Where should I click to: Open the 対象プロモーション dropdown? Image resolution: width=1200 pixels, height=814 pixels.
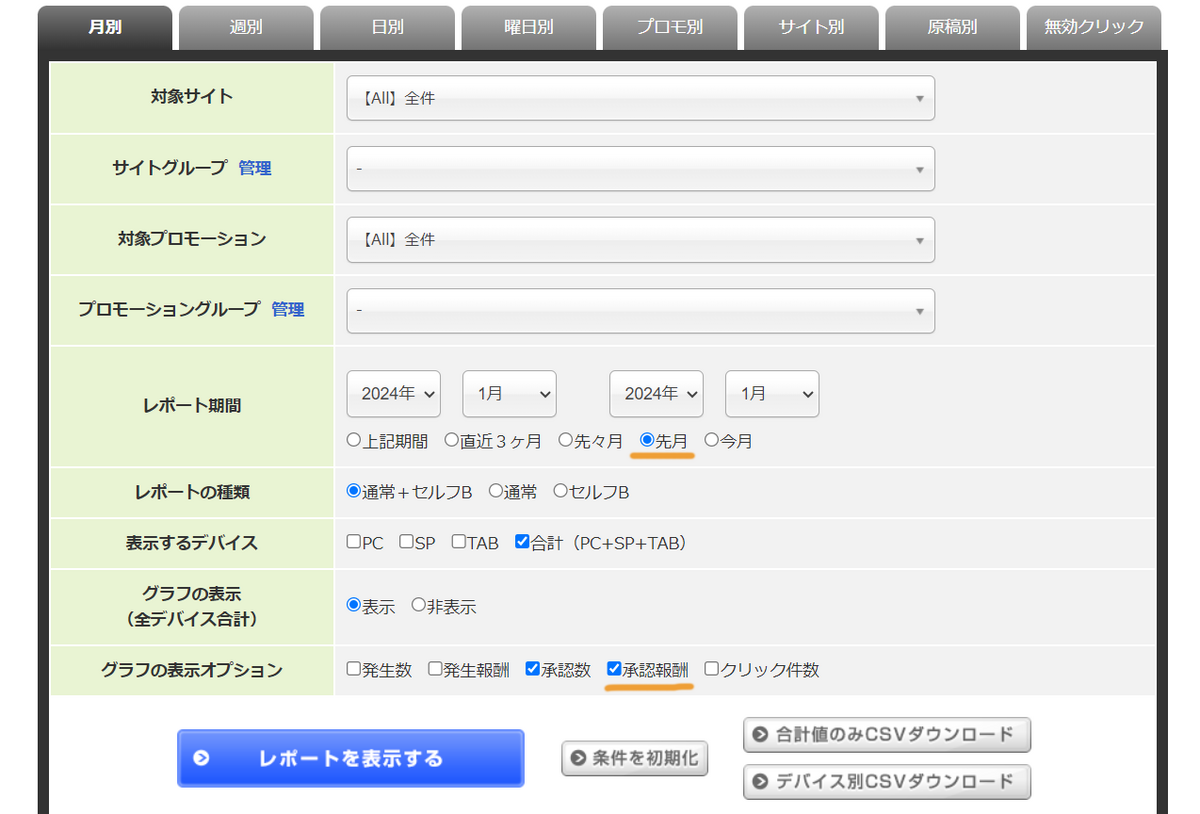(640, 240)
